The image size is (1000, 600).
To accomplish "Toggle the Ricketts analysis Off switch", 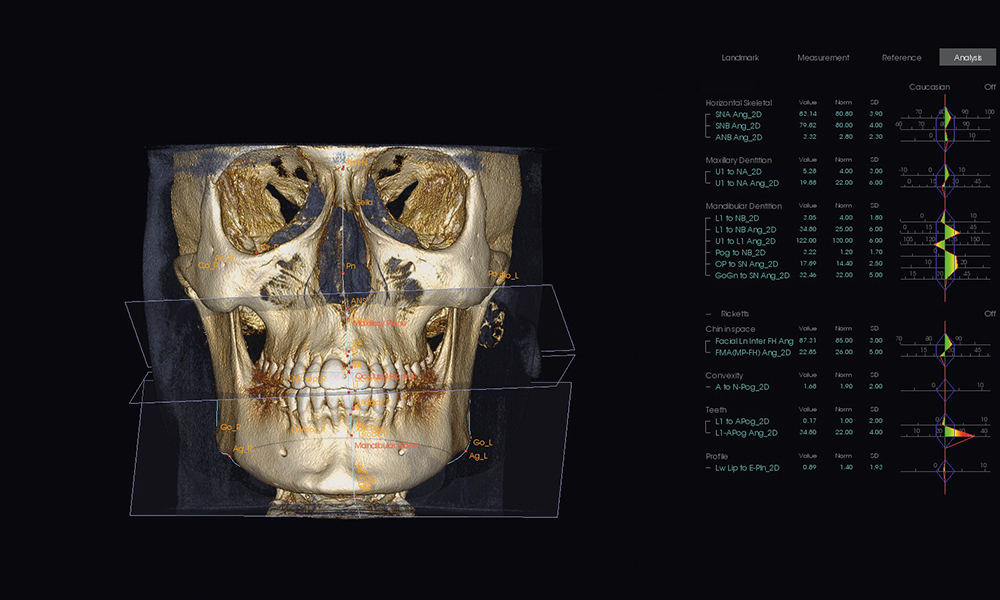I will coord(989,313).
